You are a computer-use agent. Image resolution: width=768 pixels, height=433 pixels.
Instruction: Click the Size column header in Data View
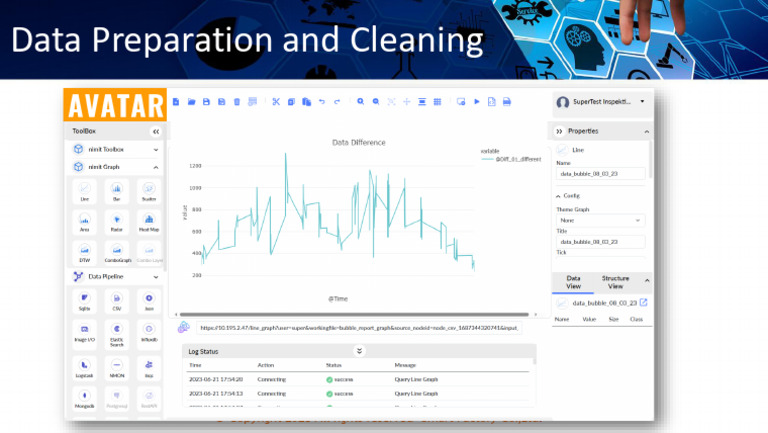click(x=614, y=319)
